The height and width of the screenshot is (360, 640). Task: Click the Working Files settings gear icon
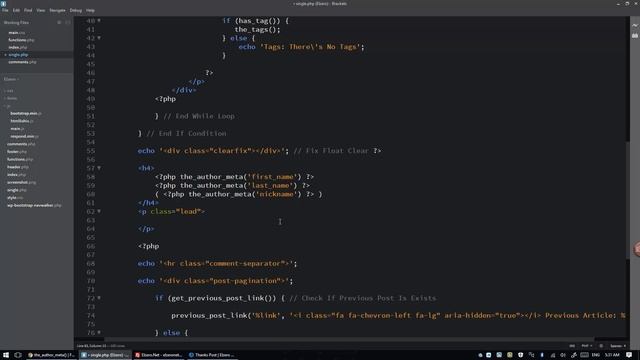click(x=59, y=22)
